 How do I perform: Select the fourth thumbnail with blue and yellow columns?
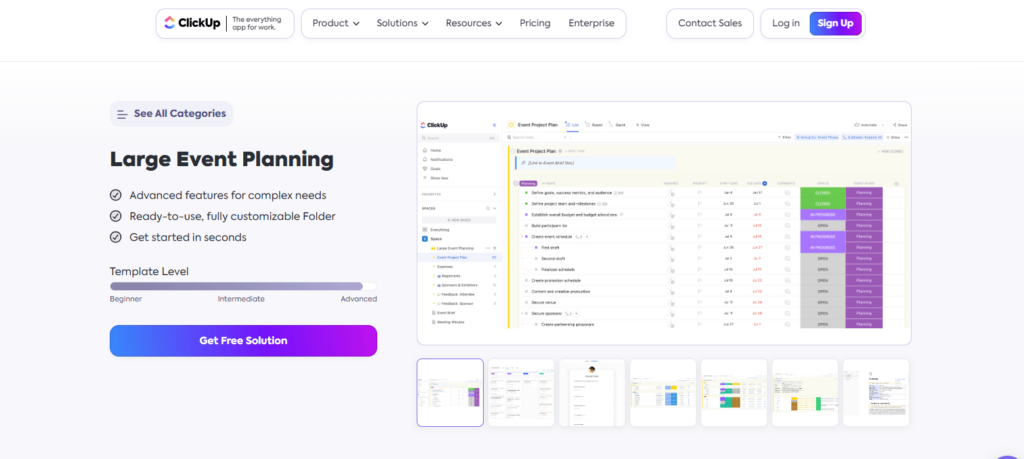[663, 392]
